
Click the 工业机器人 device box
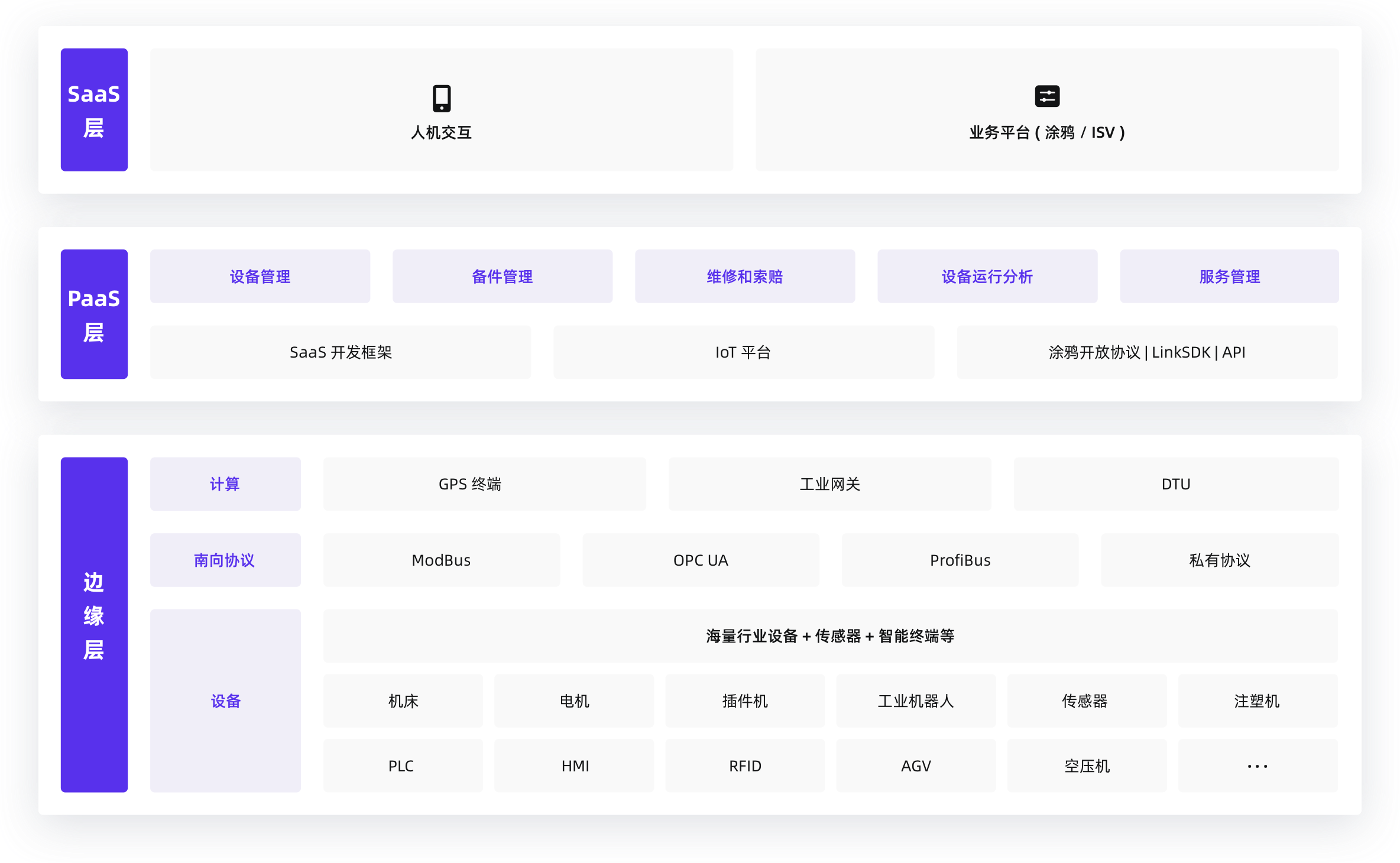(x=916, y=701)
